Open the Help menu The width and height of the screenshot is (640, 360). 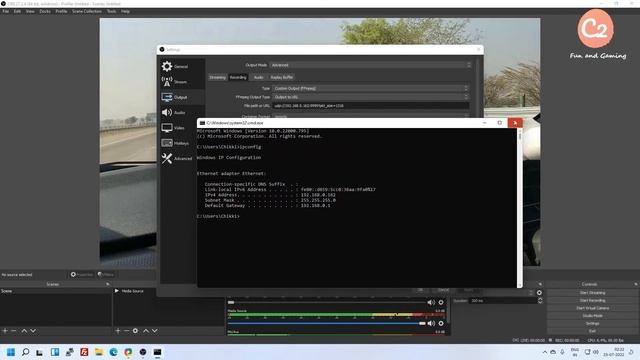(125, 11)
